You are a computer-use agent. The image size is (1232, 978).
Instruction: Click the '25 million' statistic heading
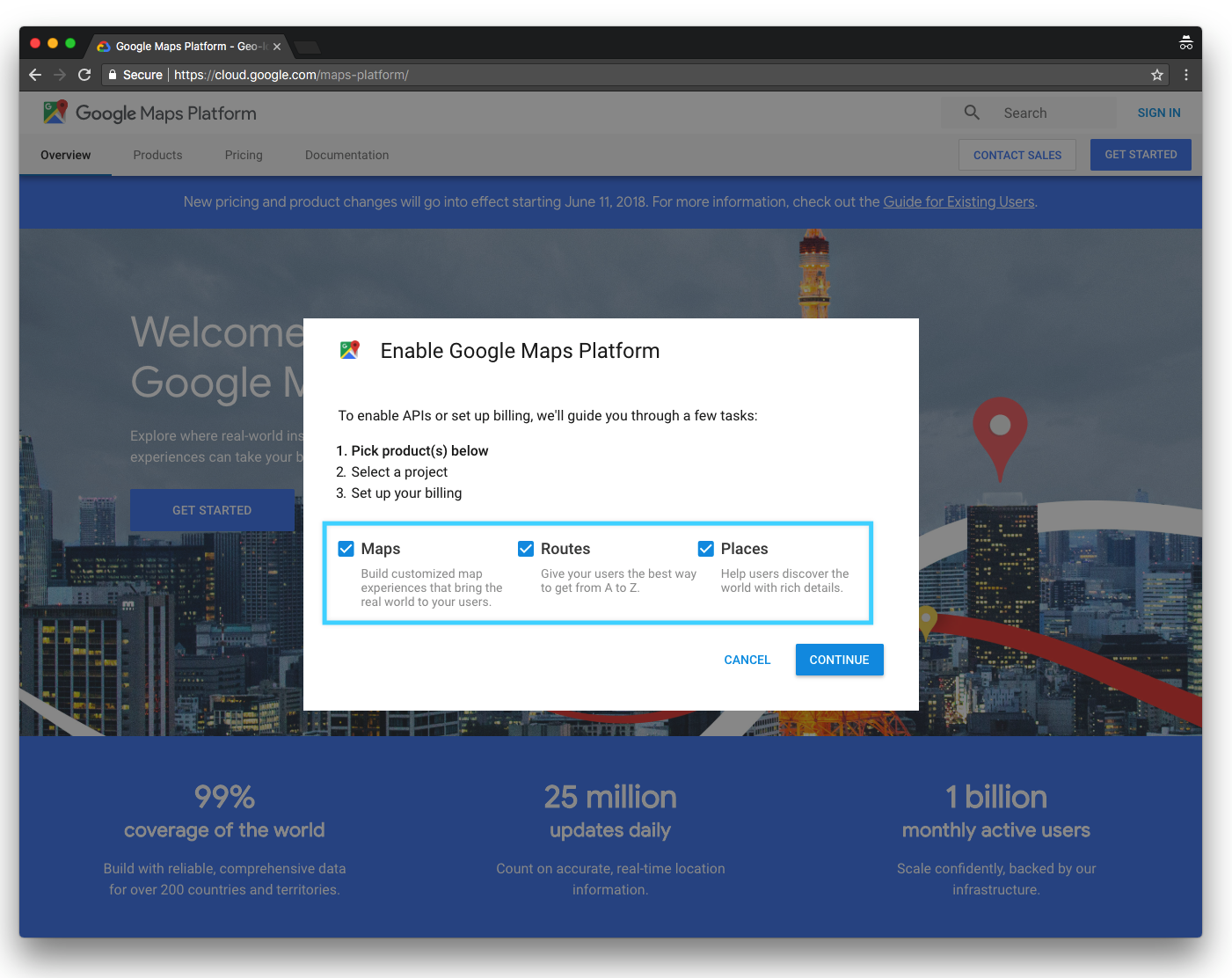610,797
